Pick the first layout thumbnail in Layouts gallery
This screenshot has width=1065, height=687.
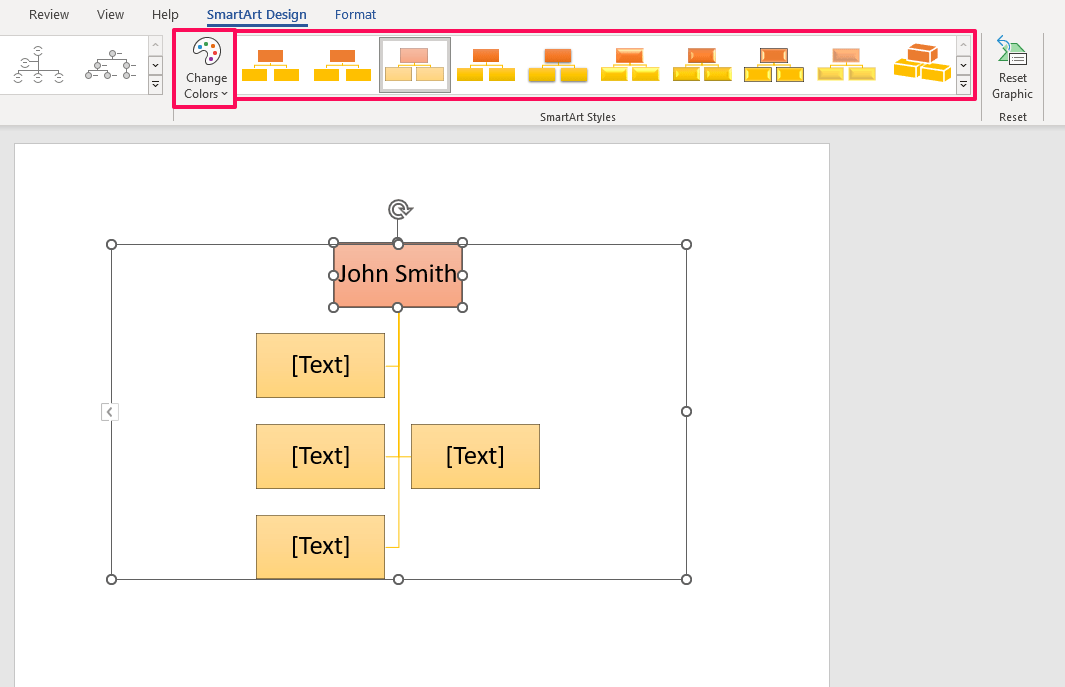(39, 65)
